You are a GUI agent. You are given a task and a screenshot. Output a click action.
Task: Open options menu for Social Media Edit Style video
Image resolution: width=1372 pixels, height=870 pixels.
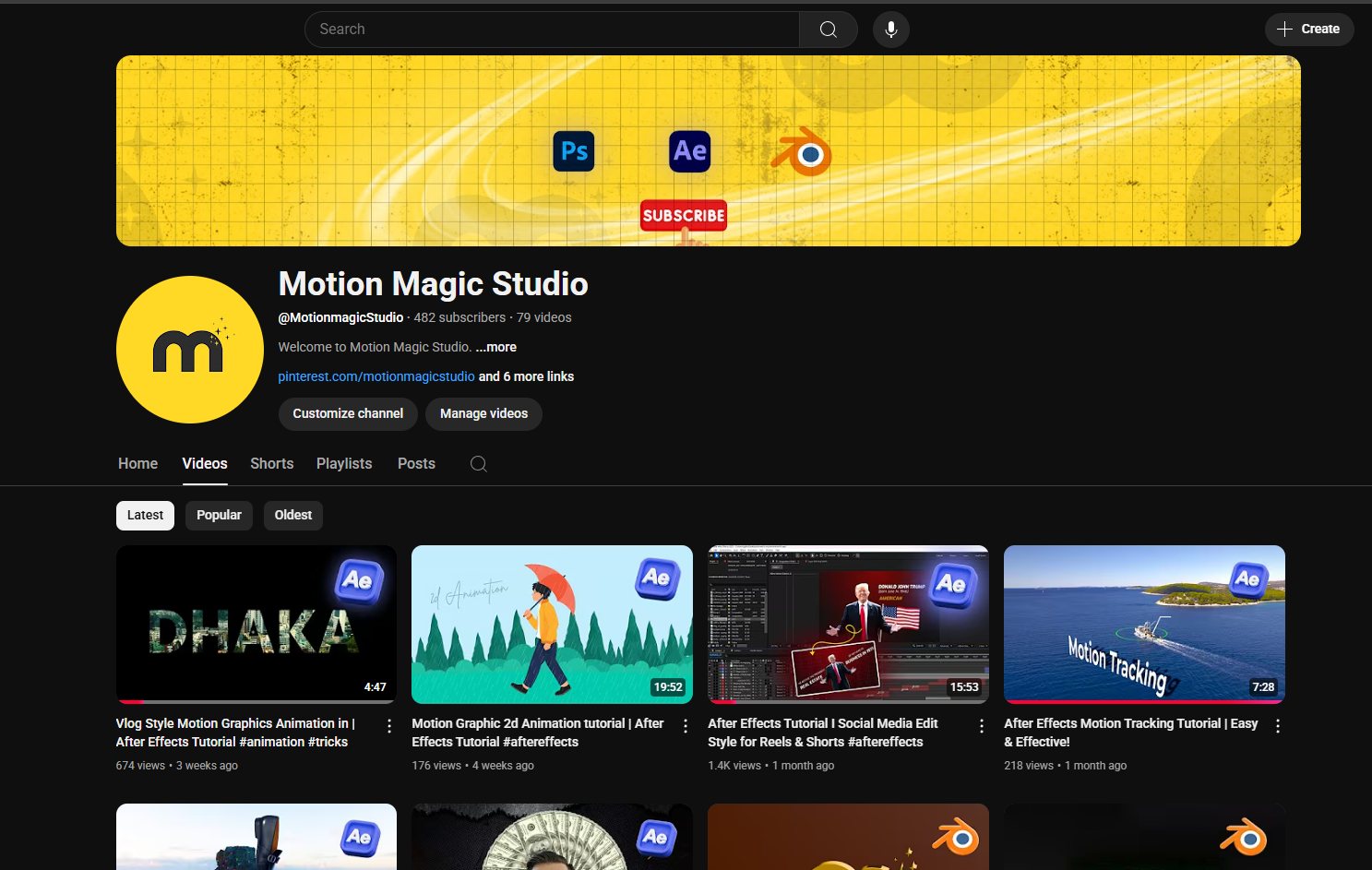[982, 726]
